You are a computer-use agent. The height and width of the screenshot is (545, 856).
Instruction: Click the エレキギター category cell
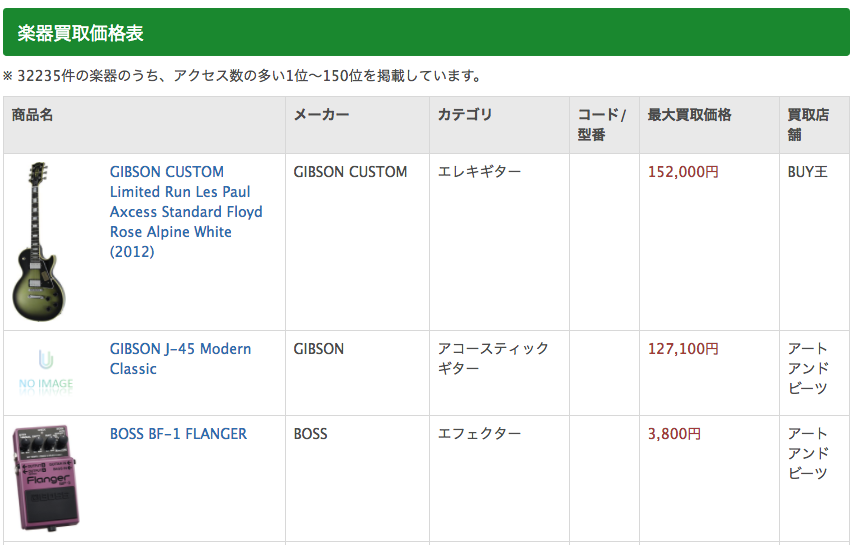point(479,172)
